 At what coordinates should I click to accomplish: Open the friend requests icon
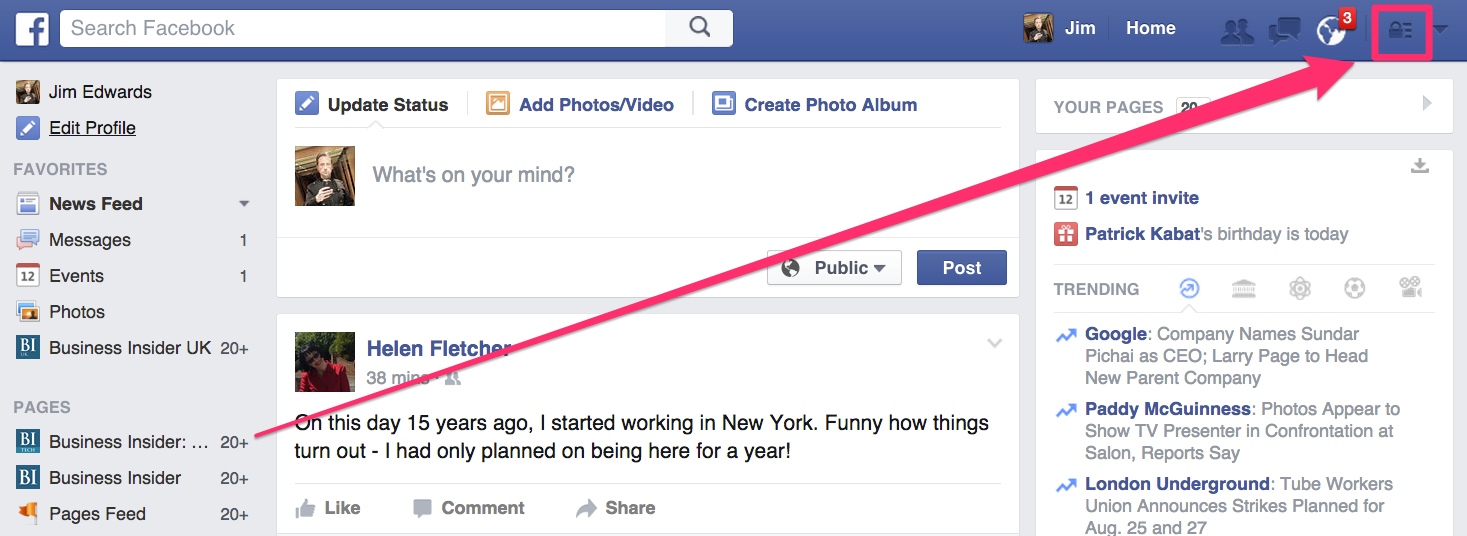tap(1237, 30)
